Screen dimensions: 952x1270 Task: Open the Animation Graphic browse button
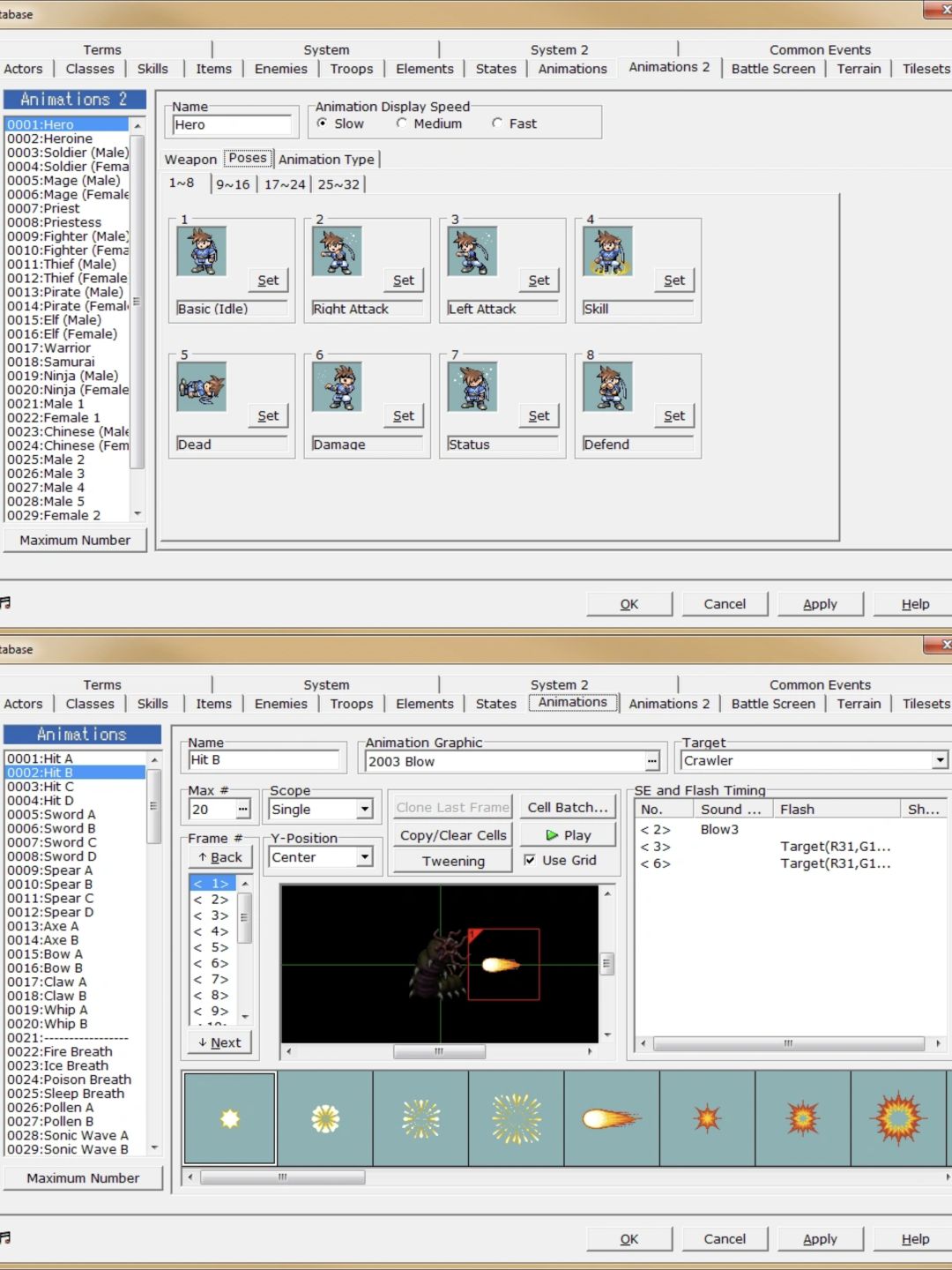(652, 761)
